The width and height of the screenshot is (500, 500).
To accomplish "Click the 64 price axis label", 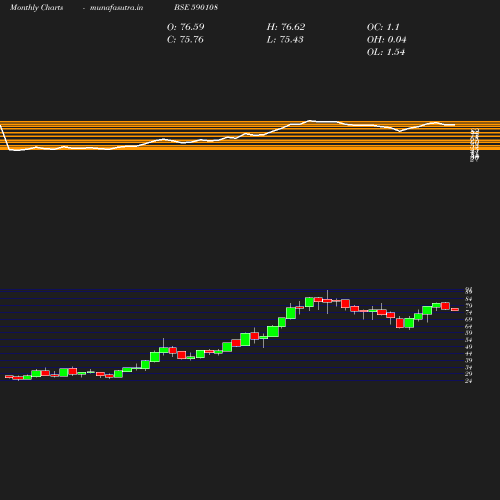I will [469, 326].
